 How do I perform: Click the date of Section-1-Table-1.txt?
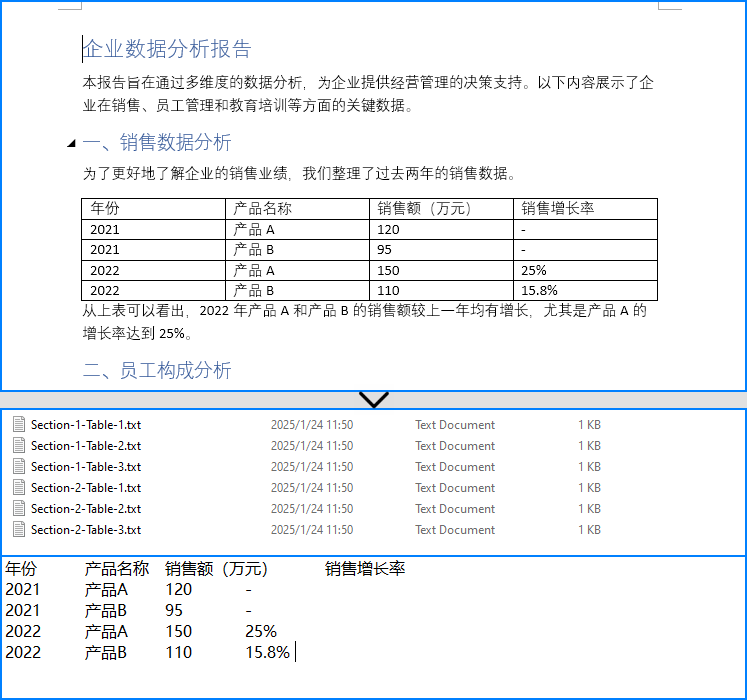(x=312, y=425)
